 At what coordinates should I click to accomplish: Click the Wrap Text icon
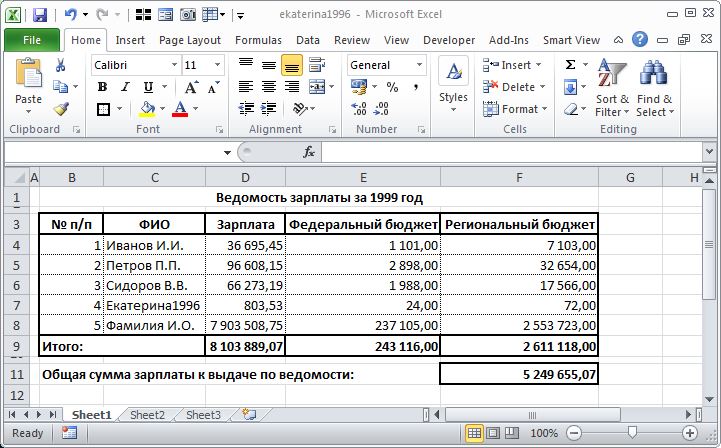(x=317, y=65)
